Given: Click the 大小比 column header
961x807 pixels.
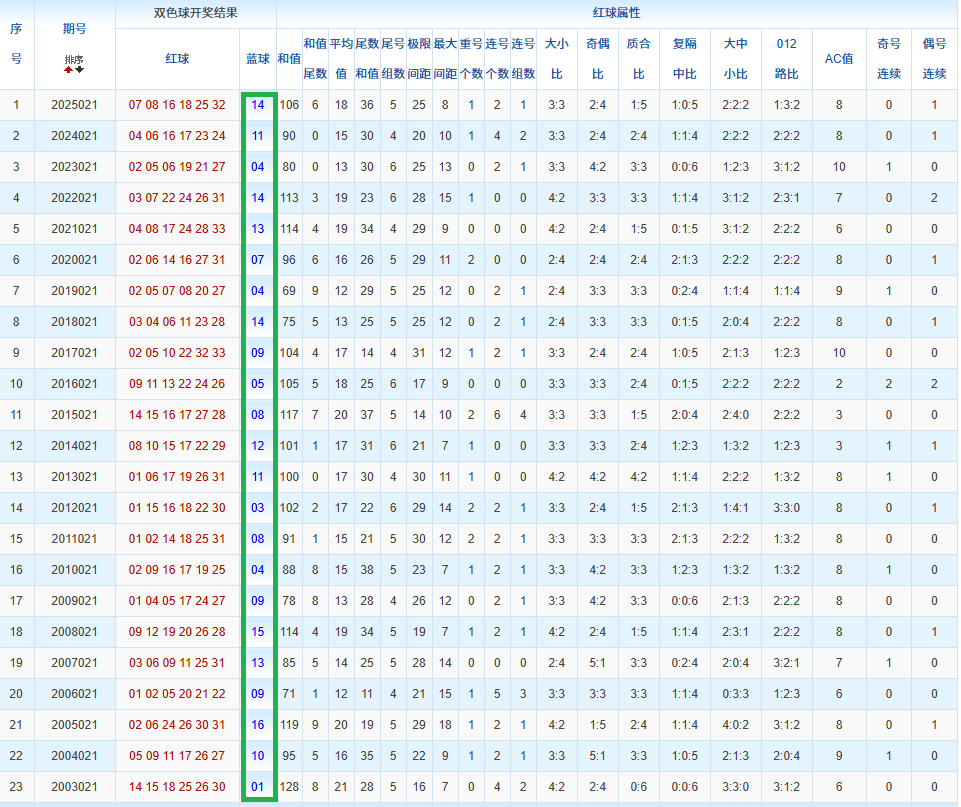Looking at the screenshot, I should [556, 59].
